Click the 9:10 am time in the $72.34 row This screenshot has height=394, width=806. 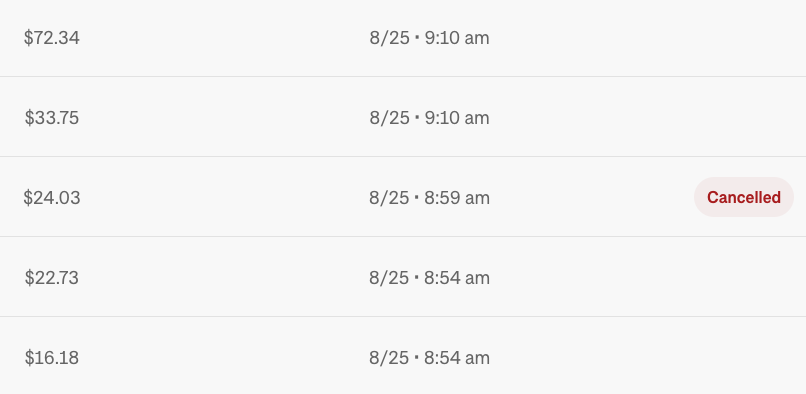coord(457,38)
